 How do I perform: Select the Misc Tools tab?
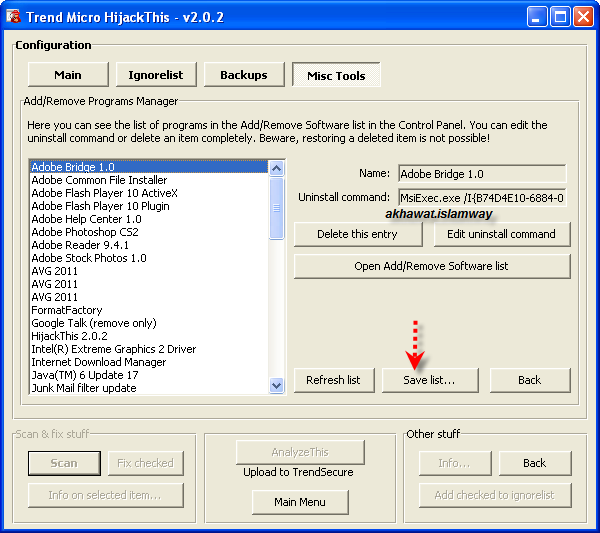tap(336, 75)
